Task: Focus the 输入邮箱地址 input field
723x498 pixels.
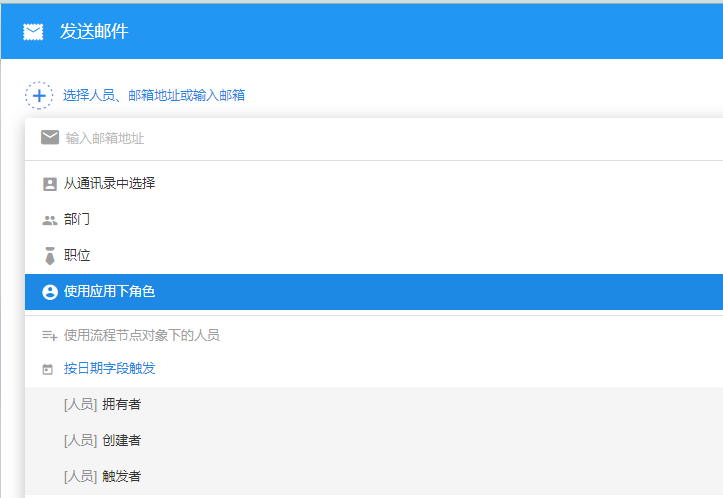Action: [373, 138]
